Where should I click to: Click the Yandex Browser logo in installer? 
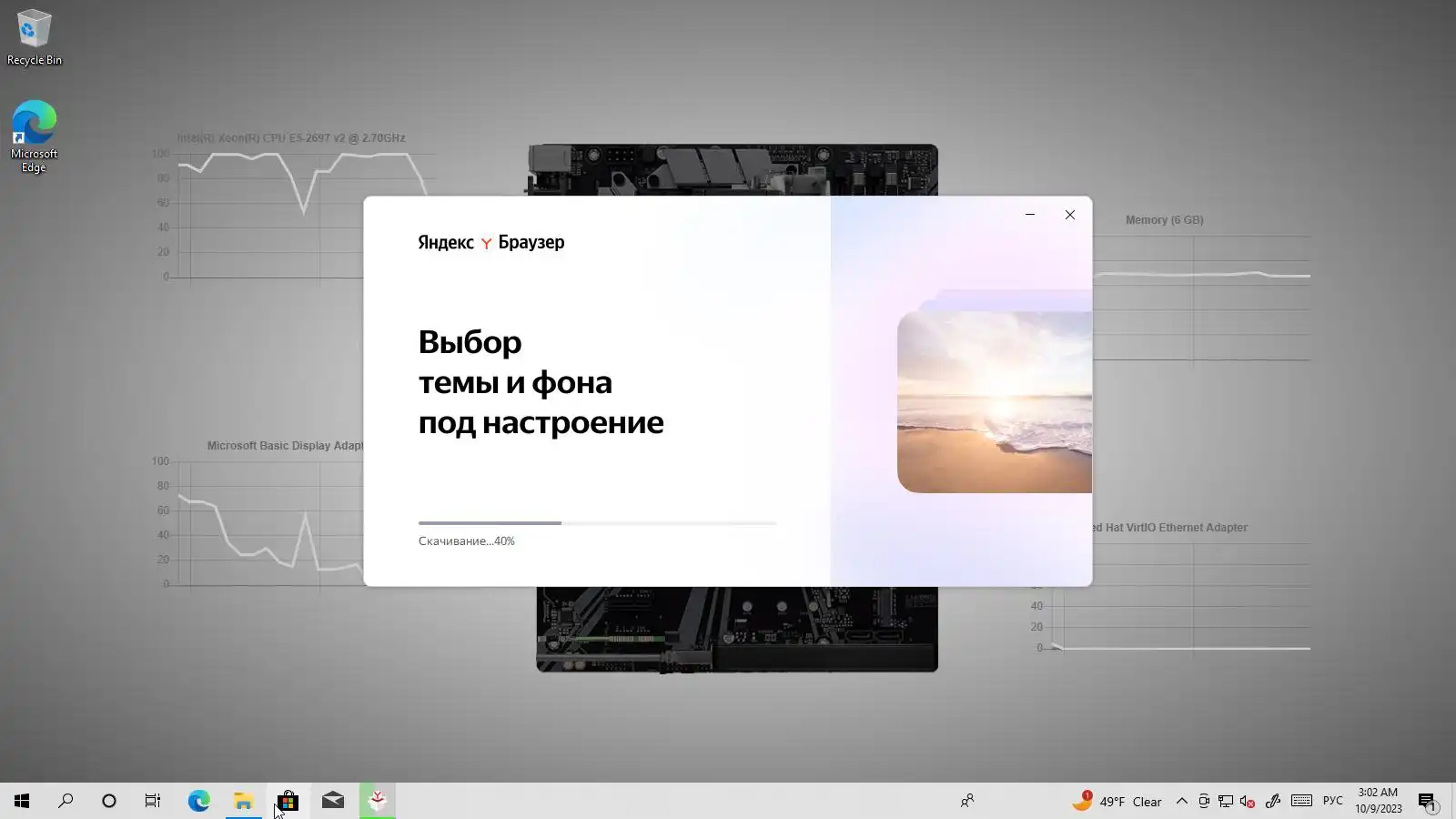(491, 242)
